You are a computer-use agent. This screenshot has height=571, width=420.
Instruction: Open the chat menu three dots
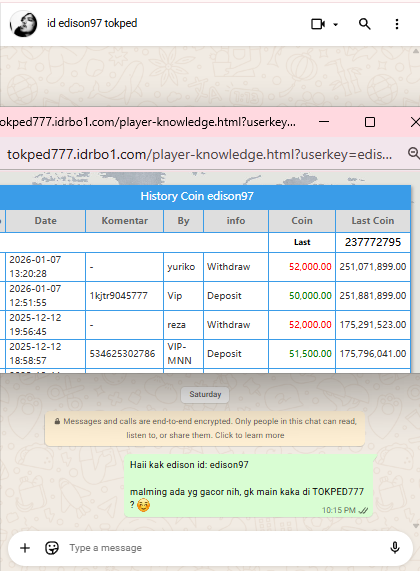tap(397, 24)
